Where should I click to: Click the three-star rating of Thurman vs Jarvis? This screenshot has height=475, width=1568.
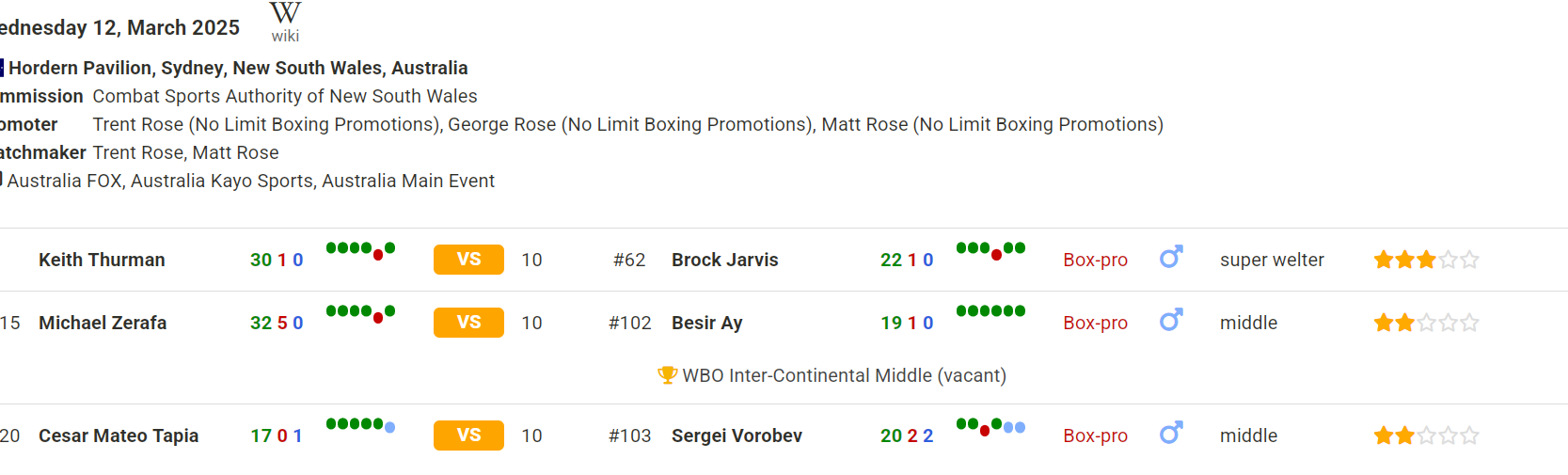[x=1426, y=260]
